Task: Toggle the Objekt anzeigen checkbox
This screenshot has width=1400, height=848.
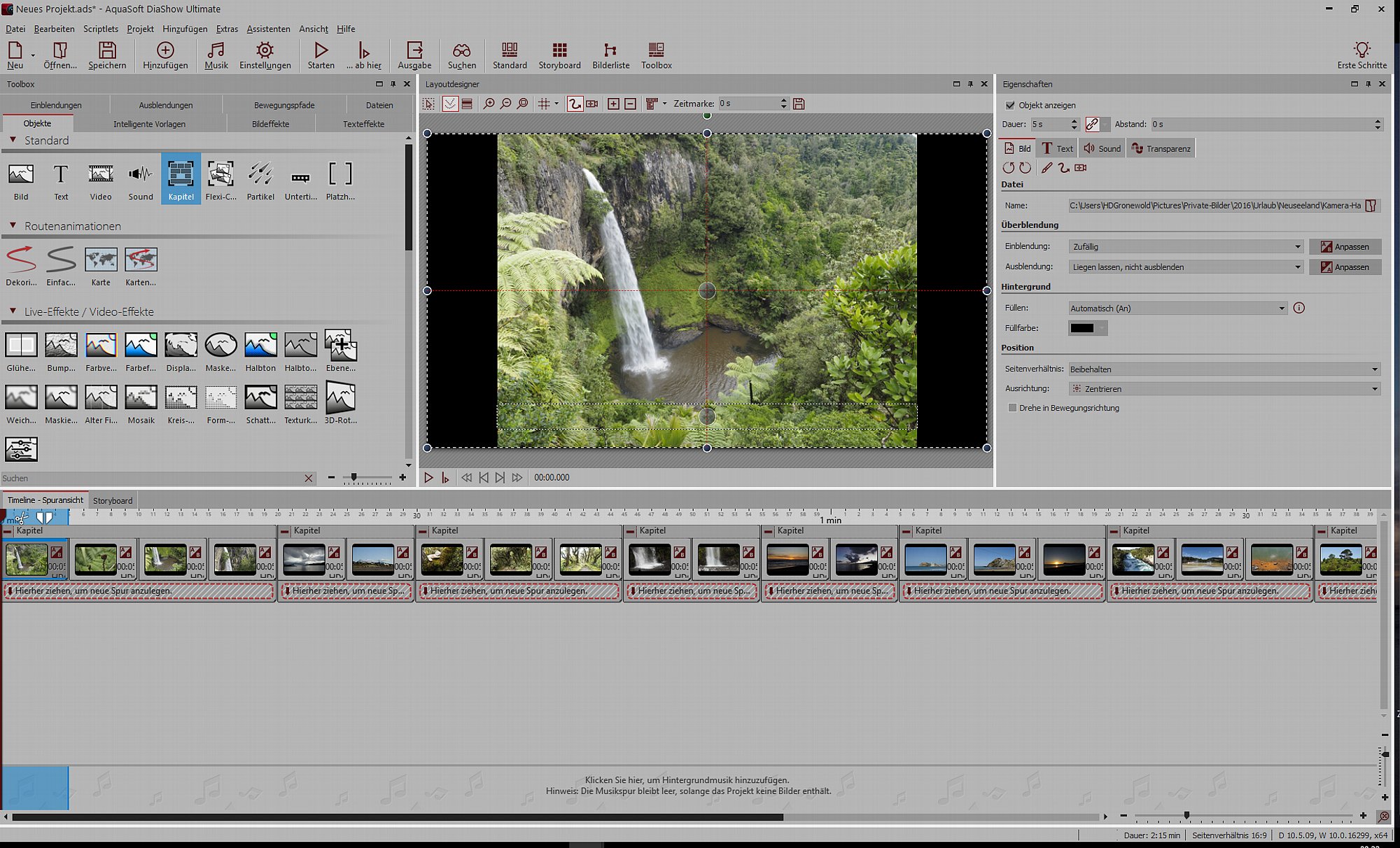Action: [x=1009, y=105]
